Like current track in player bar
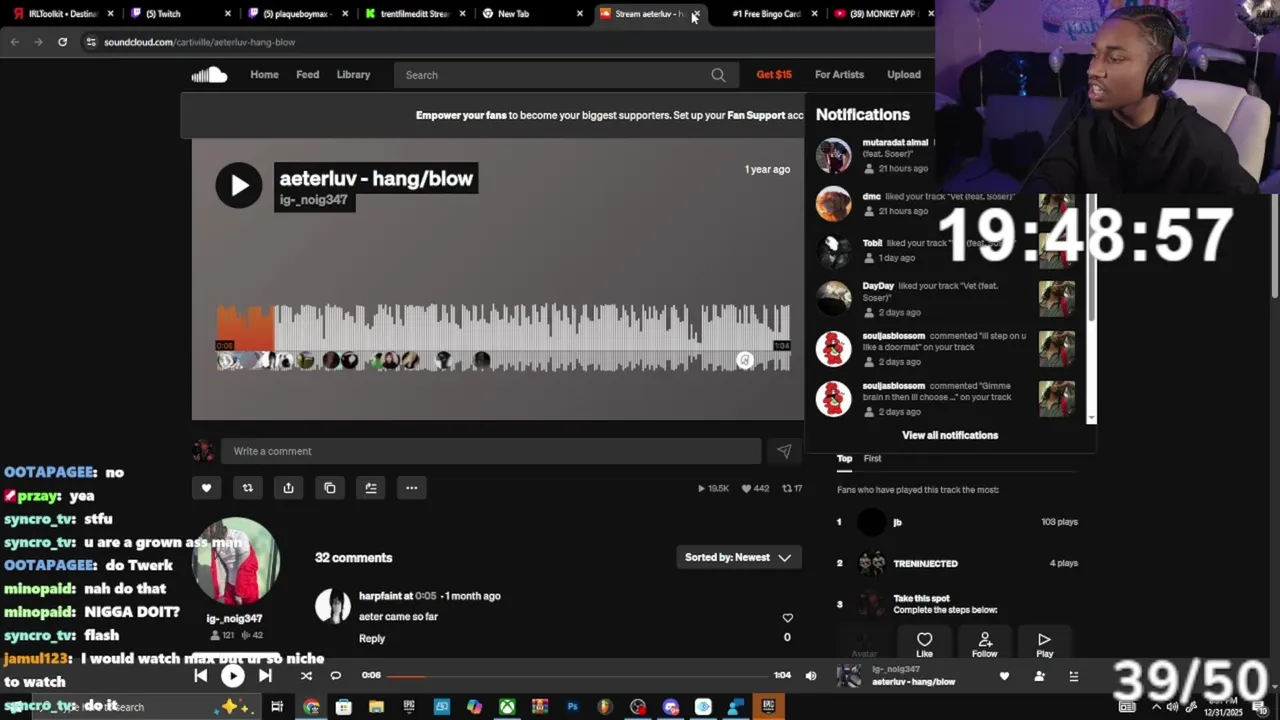 (1004, 676)
